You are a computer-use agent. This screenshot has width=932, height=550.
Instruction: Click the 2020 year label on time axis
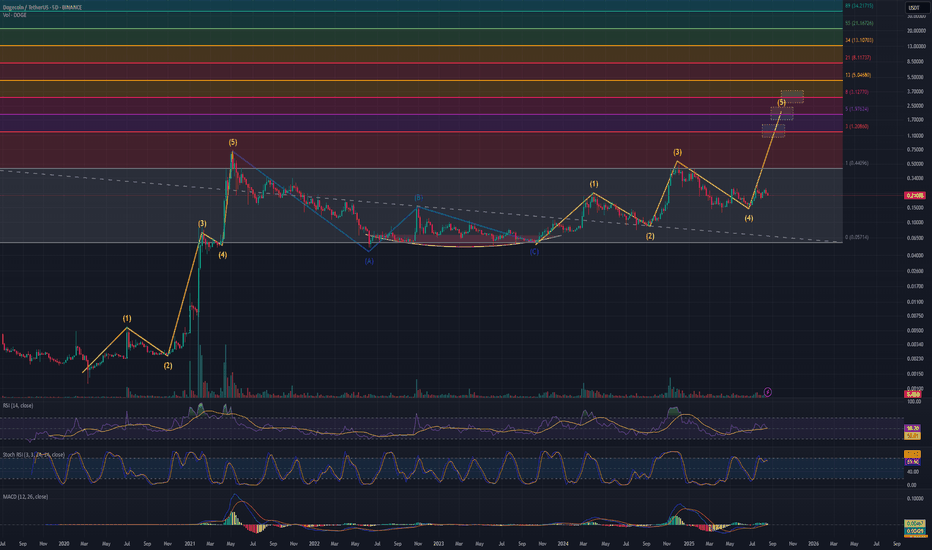pos(64,543)
